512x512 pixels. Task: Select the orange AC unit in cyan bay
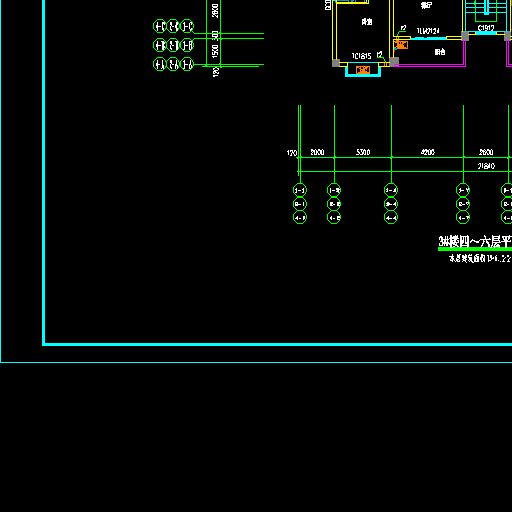coord(363,70)
